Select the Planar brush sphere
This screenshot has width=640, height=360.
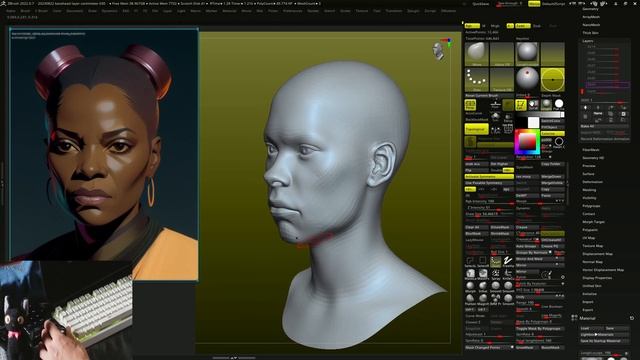[470, 299]
